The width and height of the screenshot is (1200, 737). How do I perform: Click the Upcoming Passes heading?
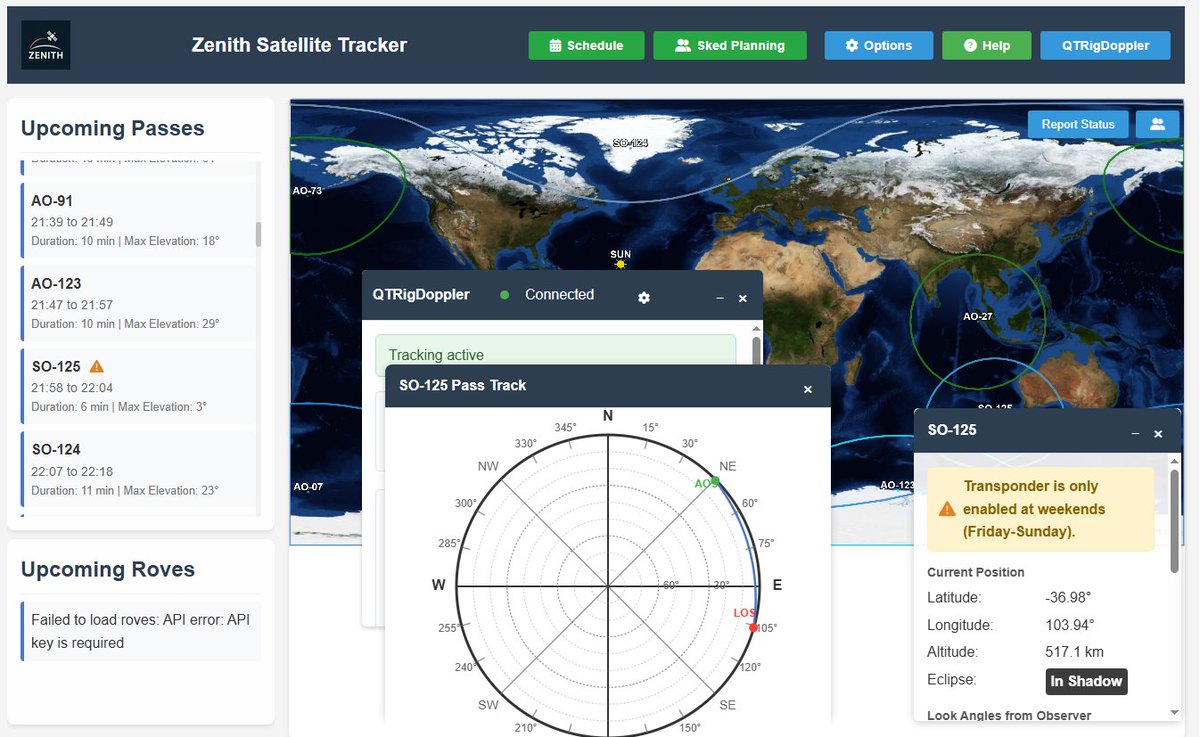[112, 128]
